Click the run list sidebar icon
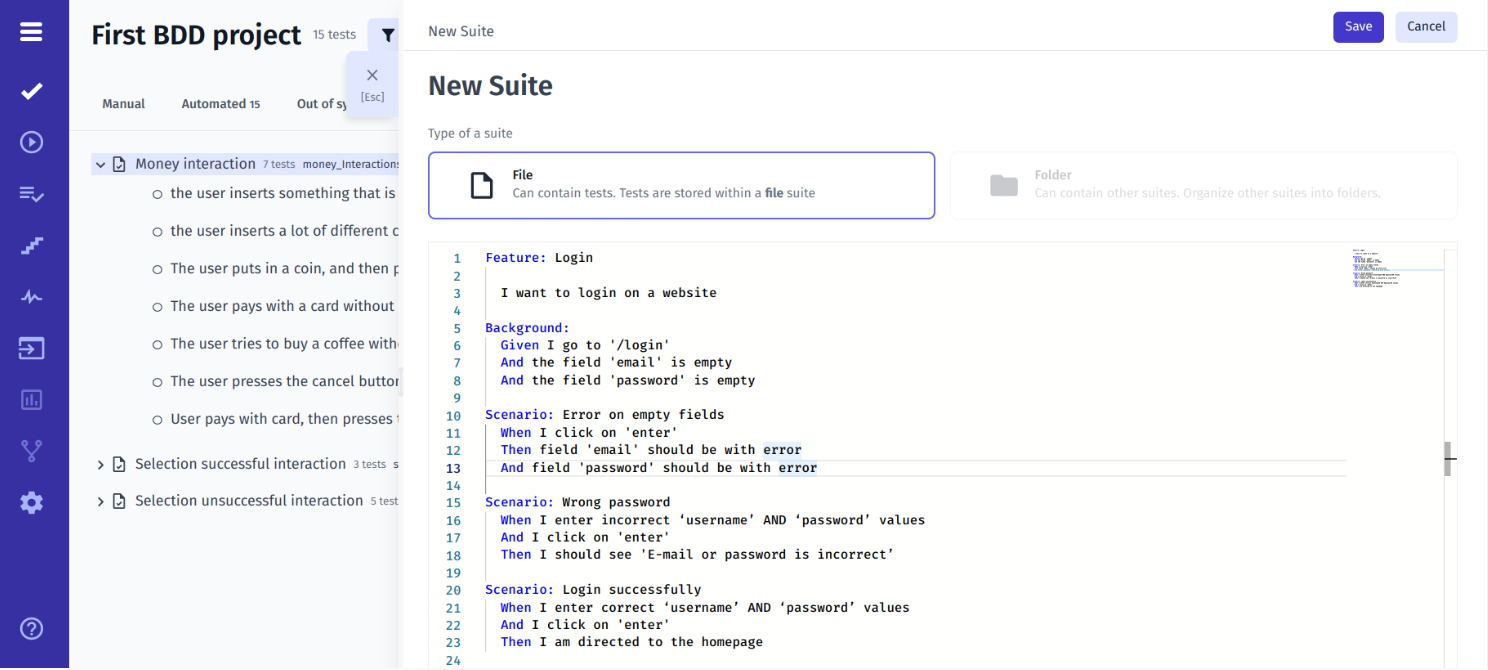The width and height of the screenshot is (1488, 670). point(31,193)
